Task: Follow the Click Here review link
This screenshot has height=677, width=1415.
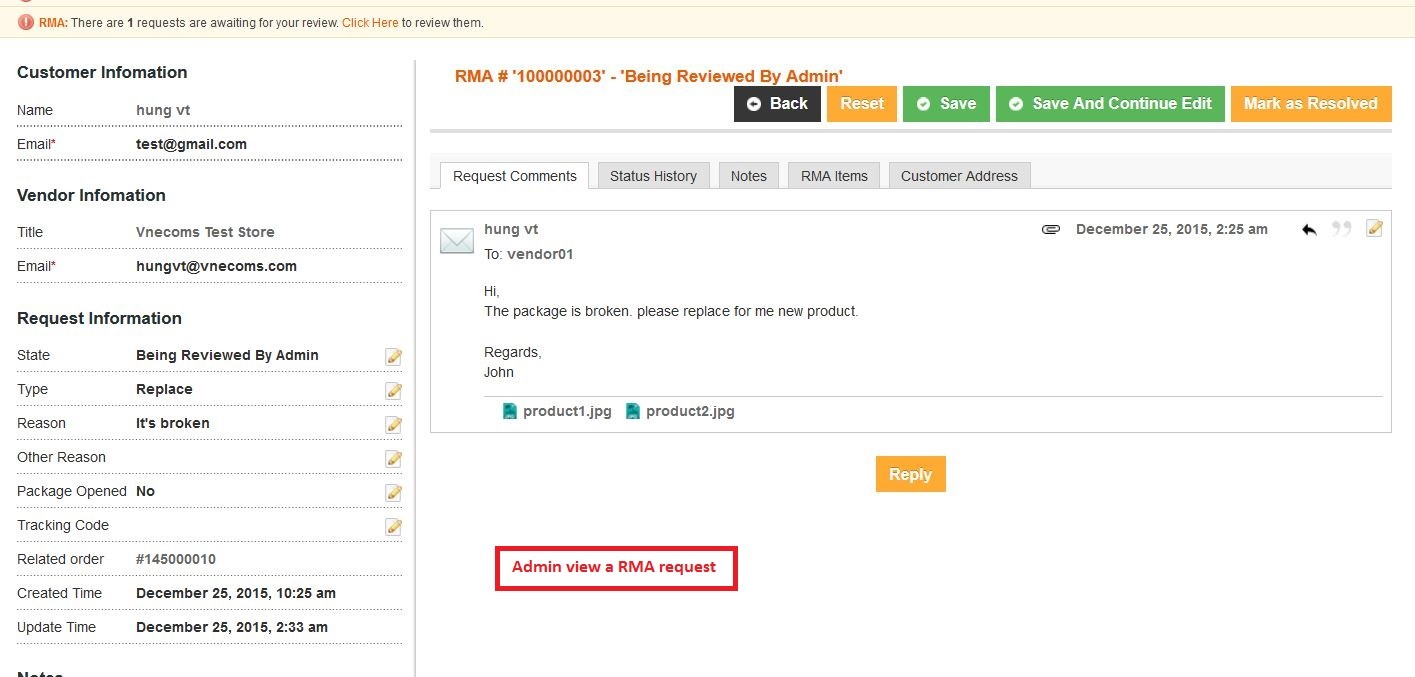Action: (370, 22)
